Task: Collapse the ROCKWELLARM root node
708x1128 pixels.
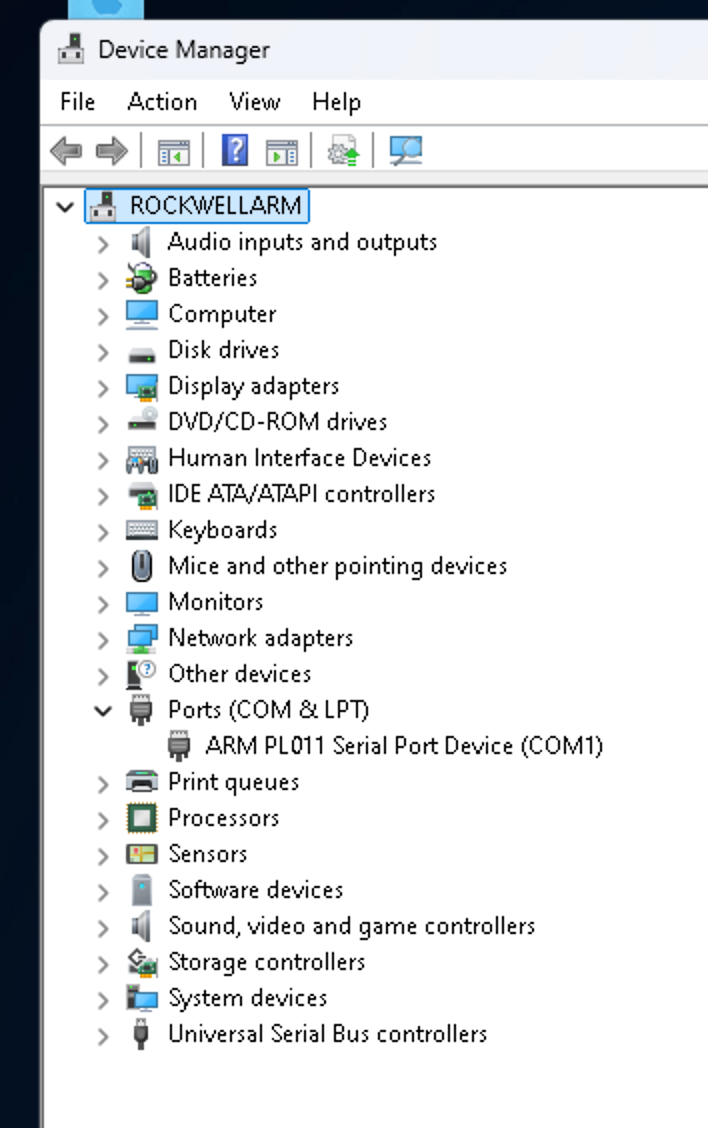Action: tap(65, 207)
